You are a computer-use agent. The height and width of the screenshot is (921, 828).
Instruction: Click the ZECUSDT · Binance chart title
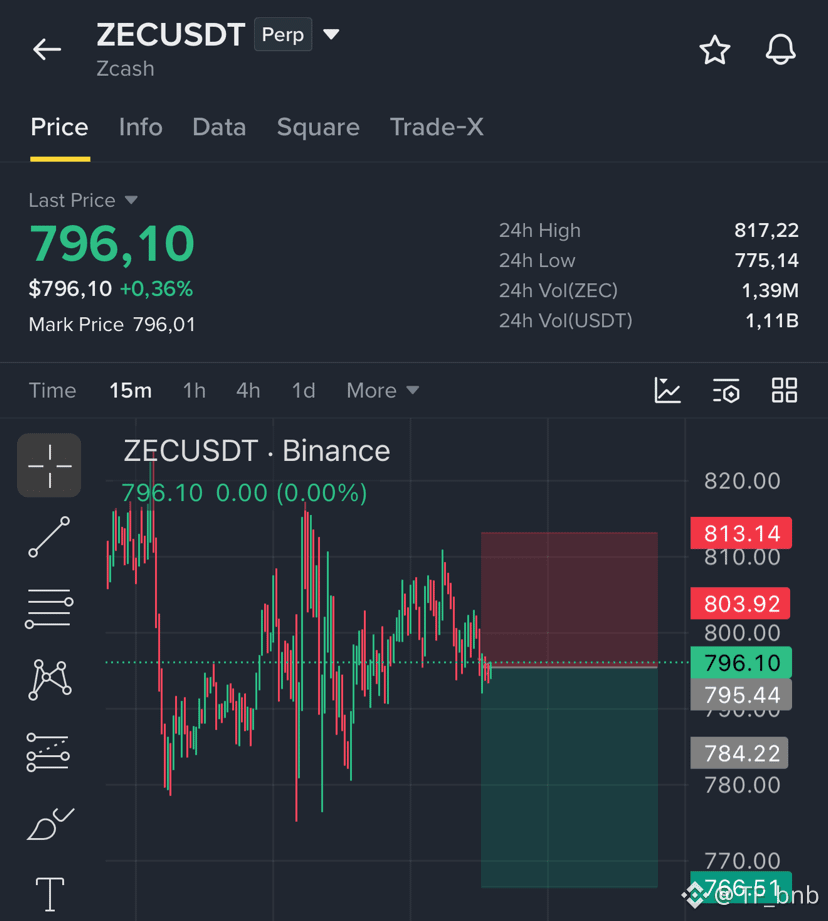[x=257, y=451]
